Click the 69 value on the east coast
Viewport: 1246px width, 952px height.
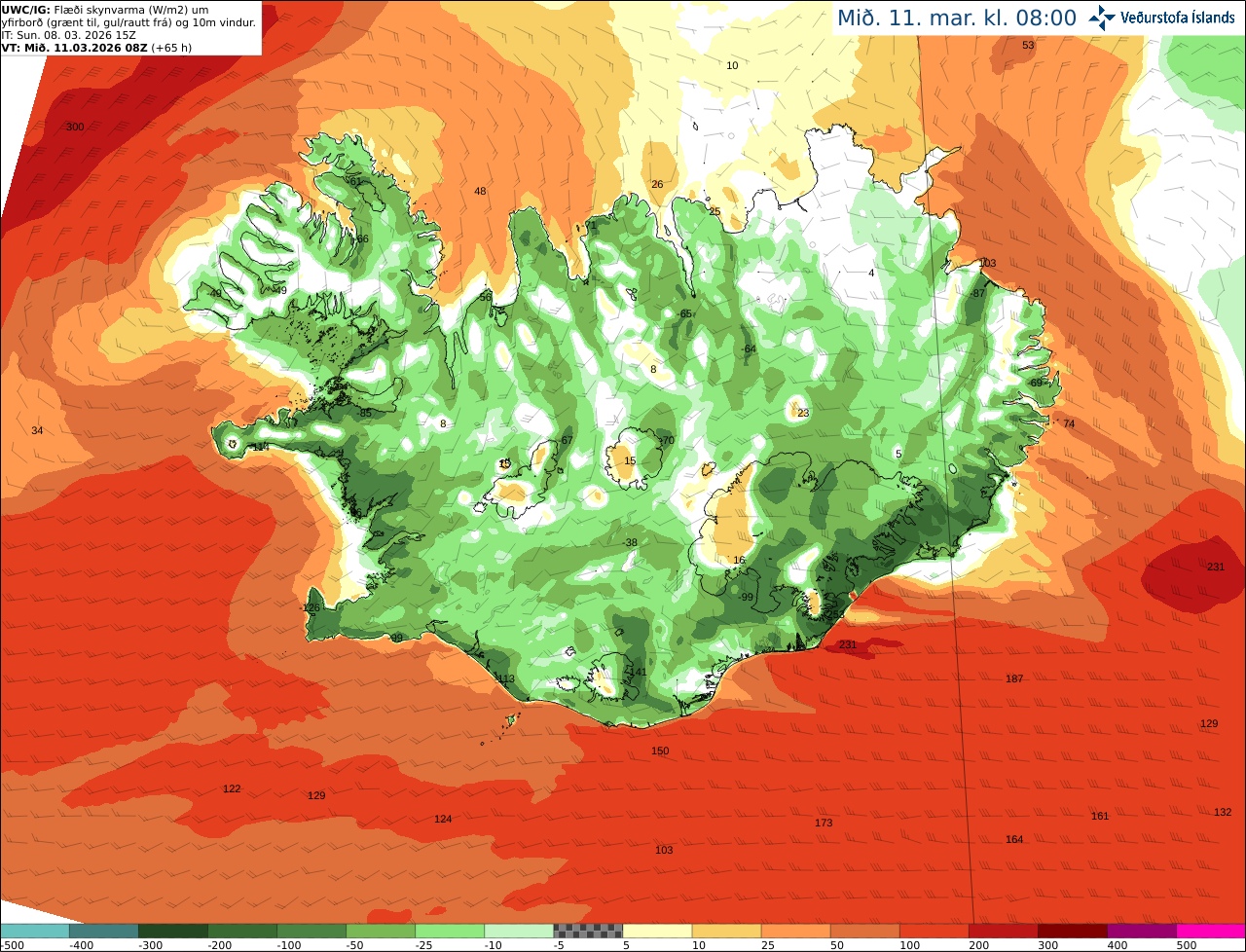pyautogui.click(x=1036, y=384)
